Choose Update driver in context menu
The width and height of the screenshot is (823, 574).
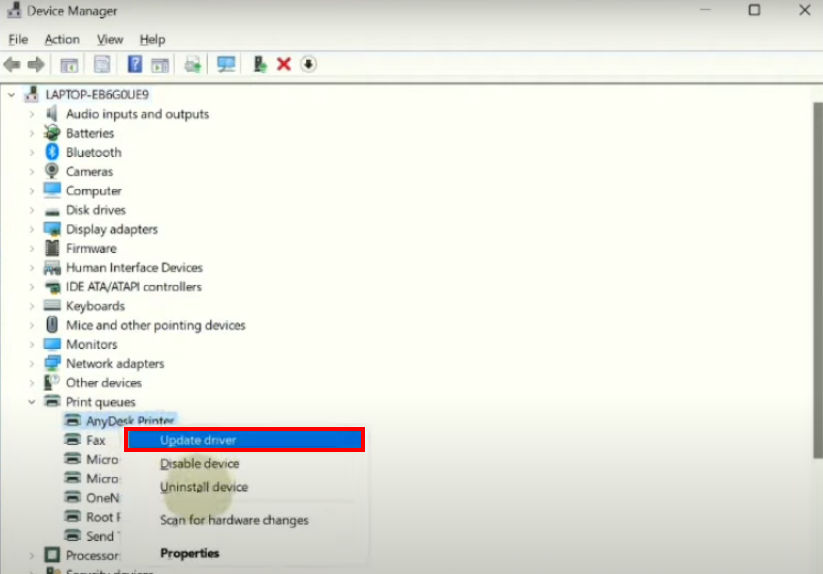245,440
